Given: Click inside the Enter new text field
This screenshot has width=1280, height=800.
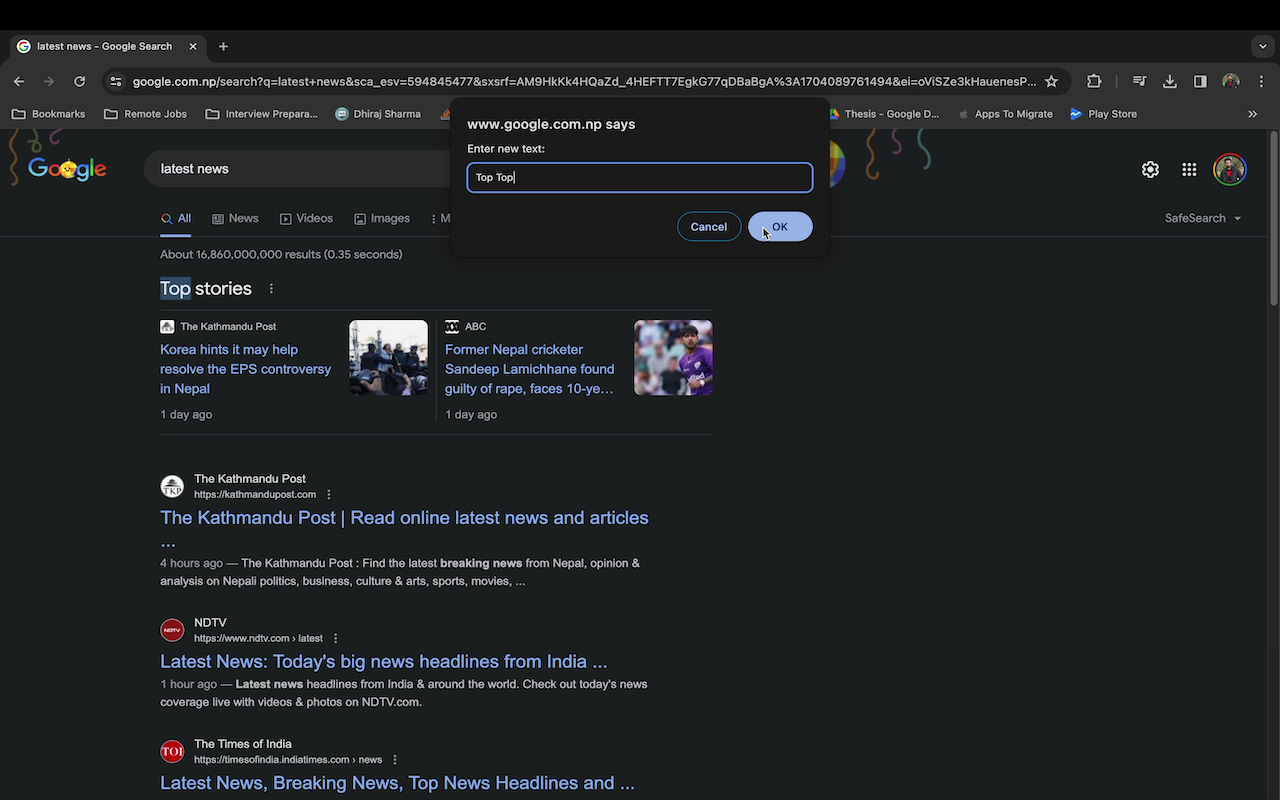Looking at the screenshot, I should pyautogui.click(x=640, y=177).
